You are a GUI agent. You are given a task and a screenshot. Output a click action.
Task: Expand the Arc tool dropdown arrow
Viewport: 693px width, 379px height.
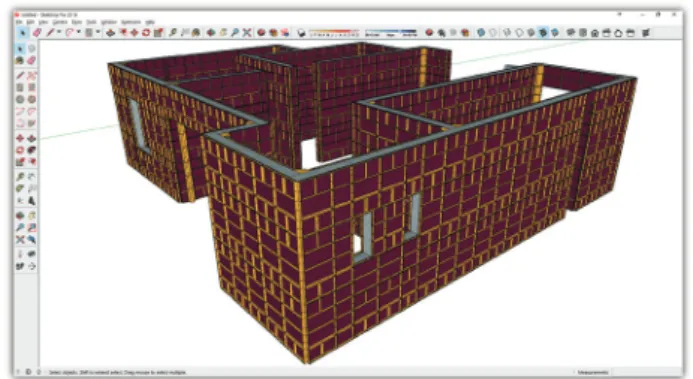[79, 32]
